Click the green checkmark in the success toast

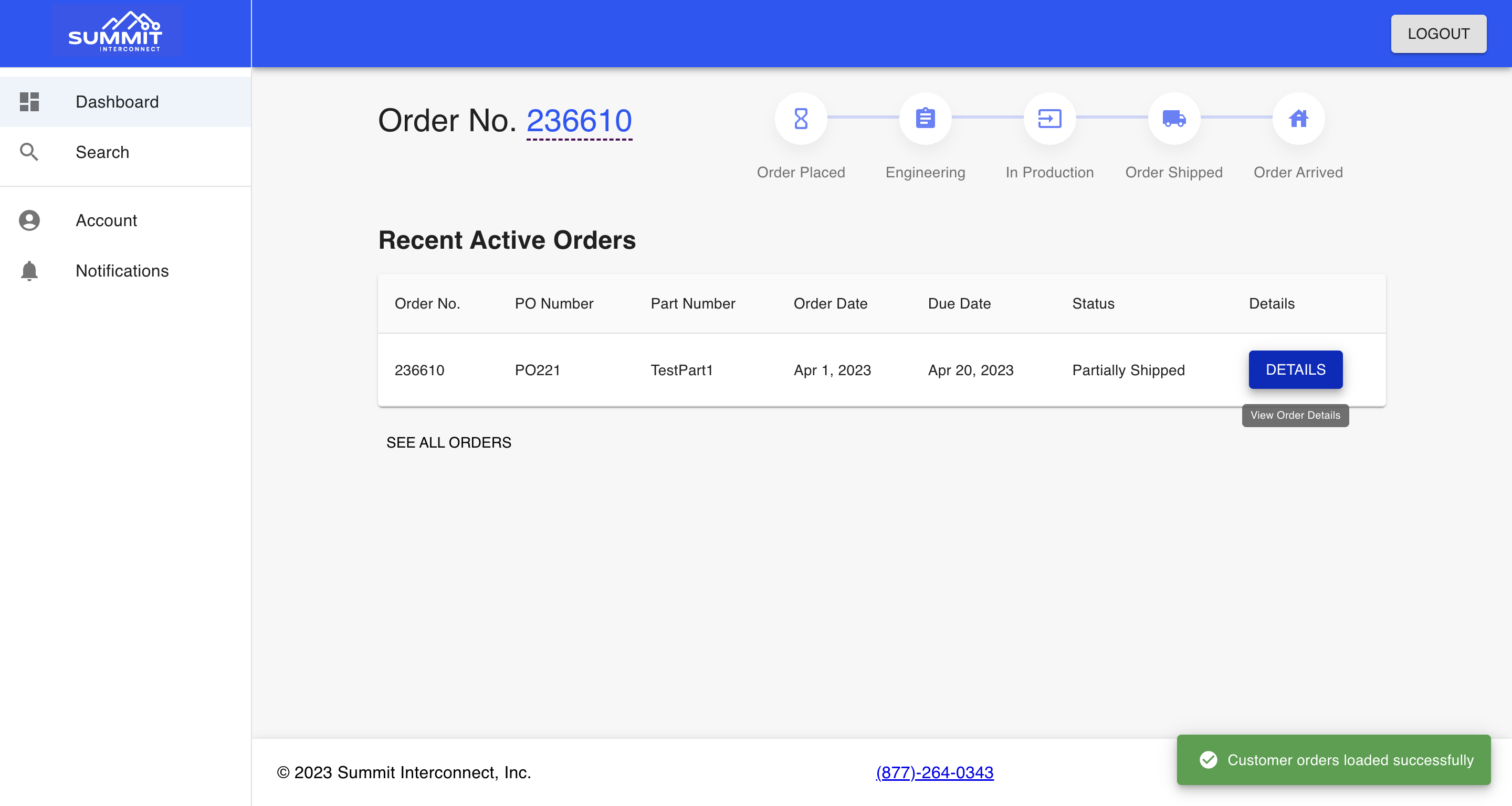click(x=1208, y=760)
